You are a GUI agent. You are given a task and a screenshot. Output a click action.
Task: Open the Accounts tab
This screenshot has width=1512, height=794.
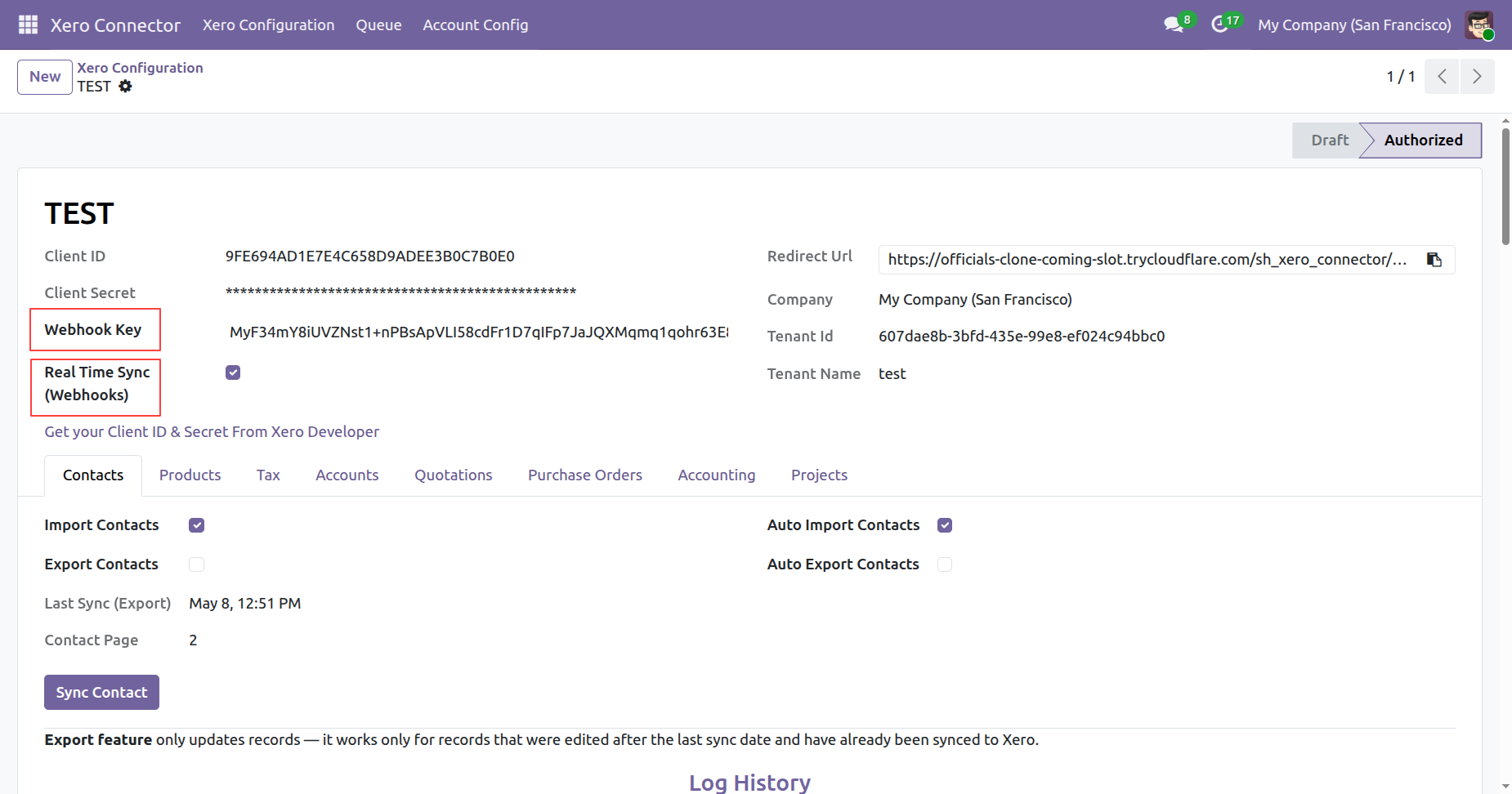[347, 475]
